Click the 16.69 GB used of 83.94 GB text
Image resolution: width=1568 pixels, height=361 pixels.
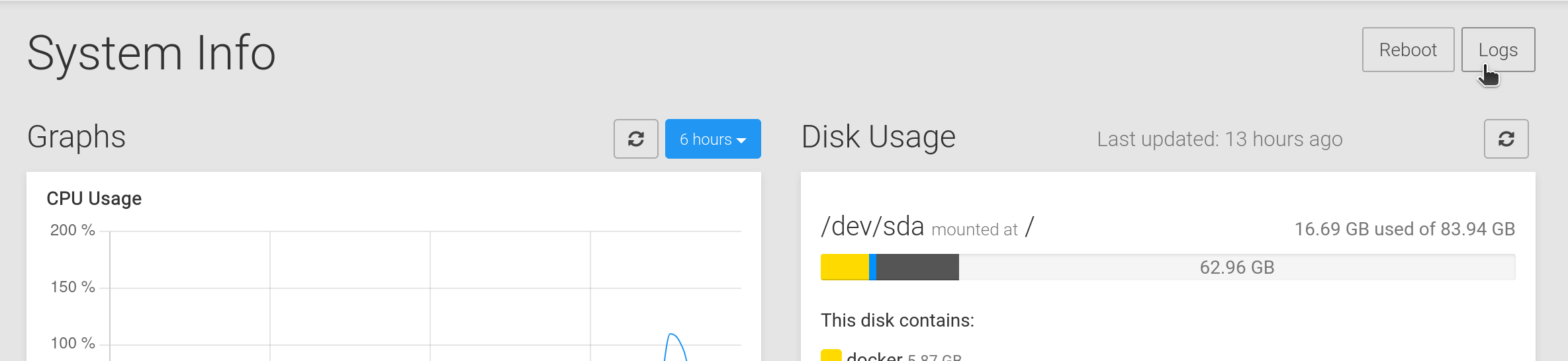click(x=1405, y=229)
